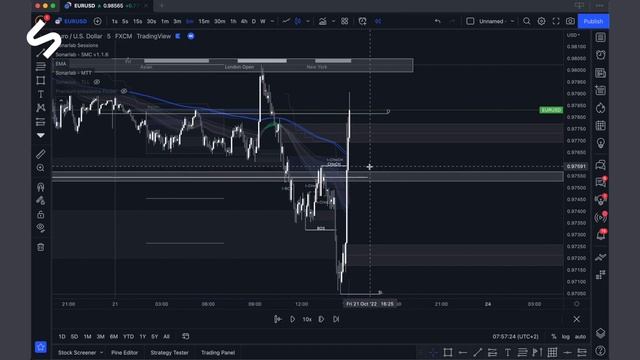The width and height of the screenshot is (640, 360).
Task: Toggle hide all drawings eye
Action: 40,228
